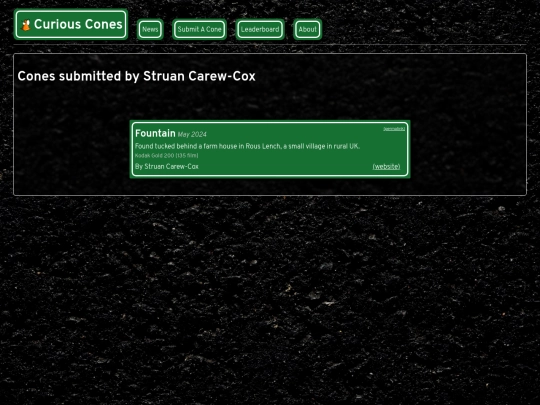Open the small permalink link on Fountain card

point(394,129)
